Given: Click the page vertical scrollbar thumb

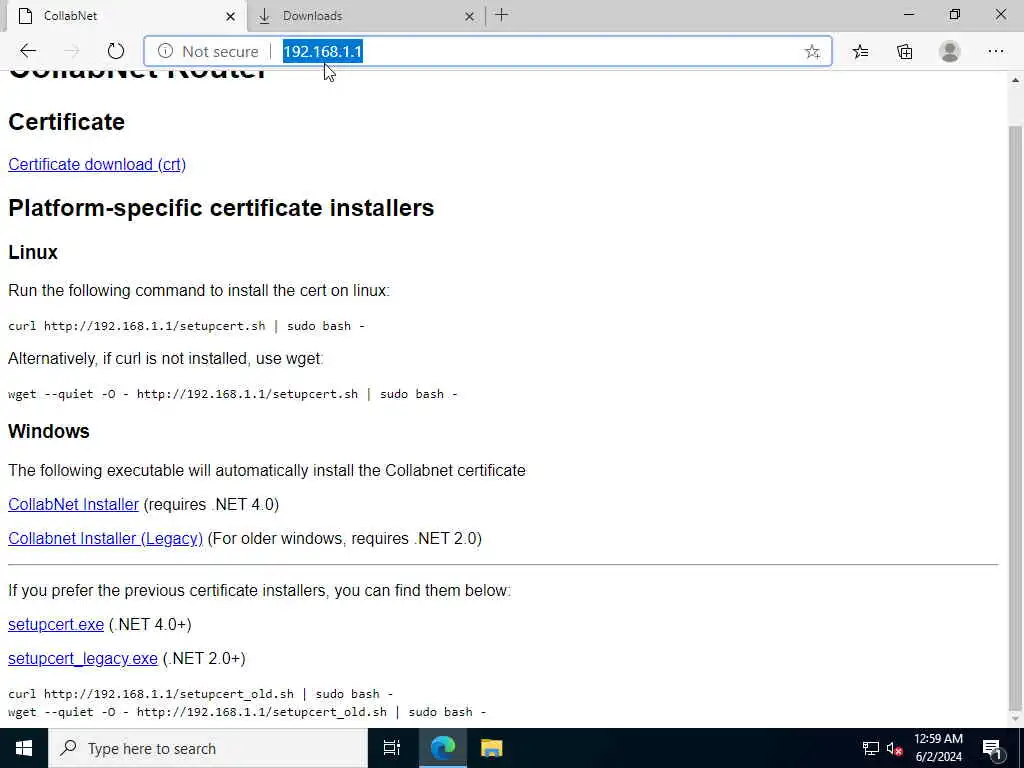Looking at the screenshot, I should point(1016,418).
